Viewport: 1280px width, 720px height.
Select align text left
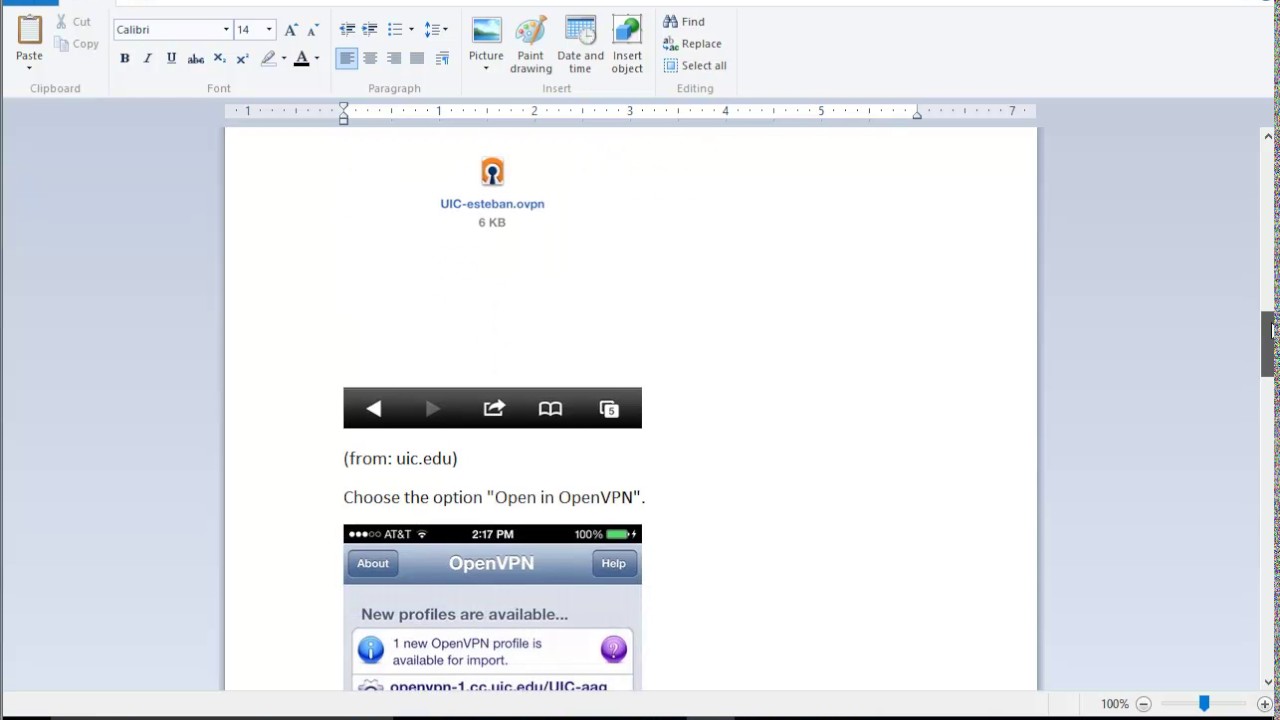(347, 59)
